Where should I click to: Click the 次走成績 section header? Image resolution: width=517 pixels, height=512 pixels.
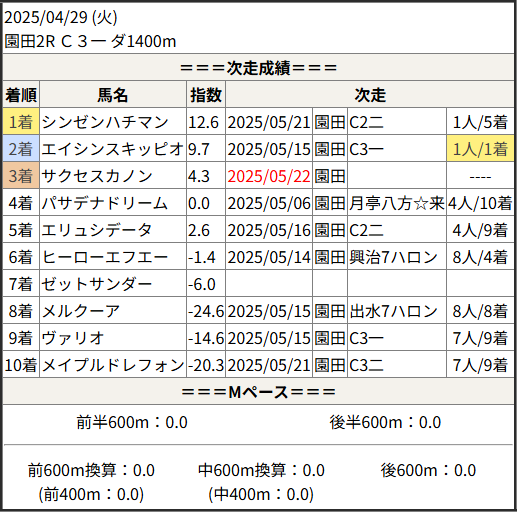(x=258, y=68)
